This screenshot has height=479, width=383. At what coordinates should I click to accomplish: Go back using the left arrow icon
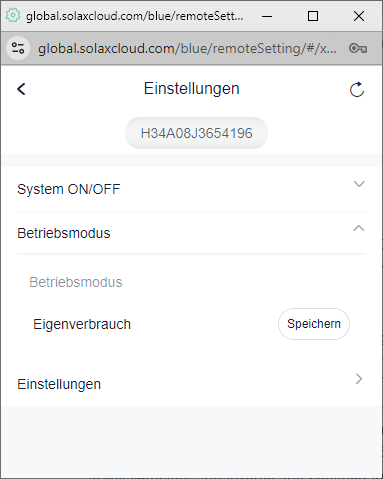21,89
